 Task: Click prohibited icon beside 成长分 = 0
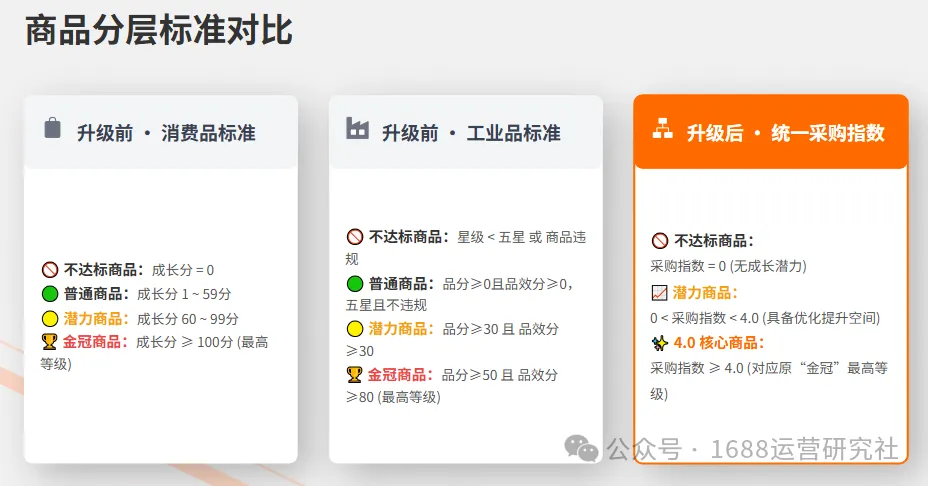pyautogui.click(x=50, y=270)
